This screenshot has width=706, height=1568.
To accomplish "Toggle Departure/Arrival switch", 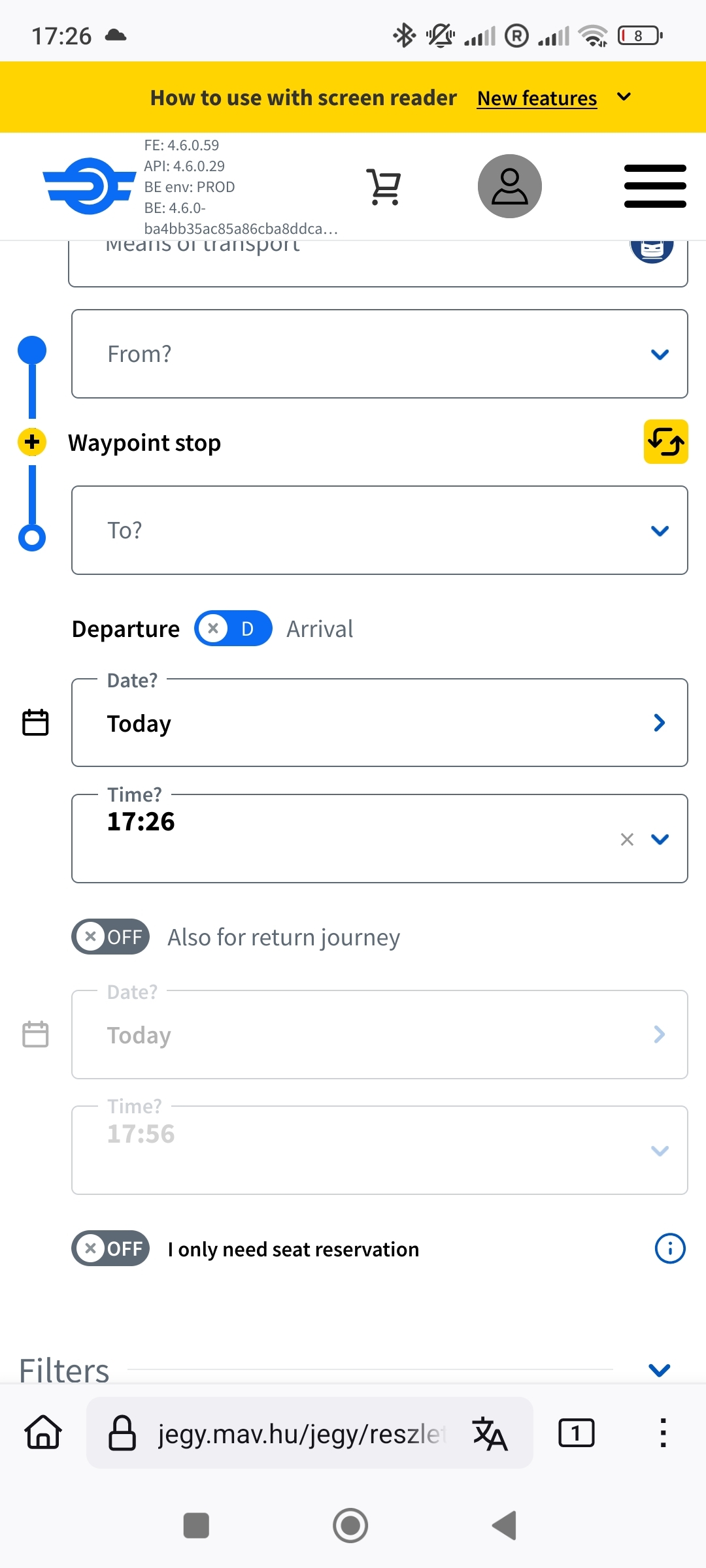I will pyautogui.click(x=233, y=629).
